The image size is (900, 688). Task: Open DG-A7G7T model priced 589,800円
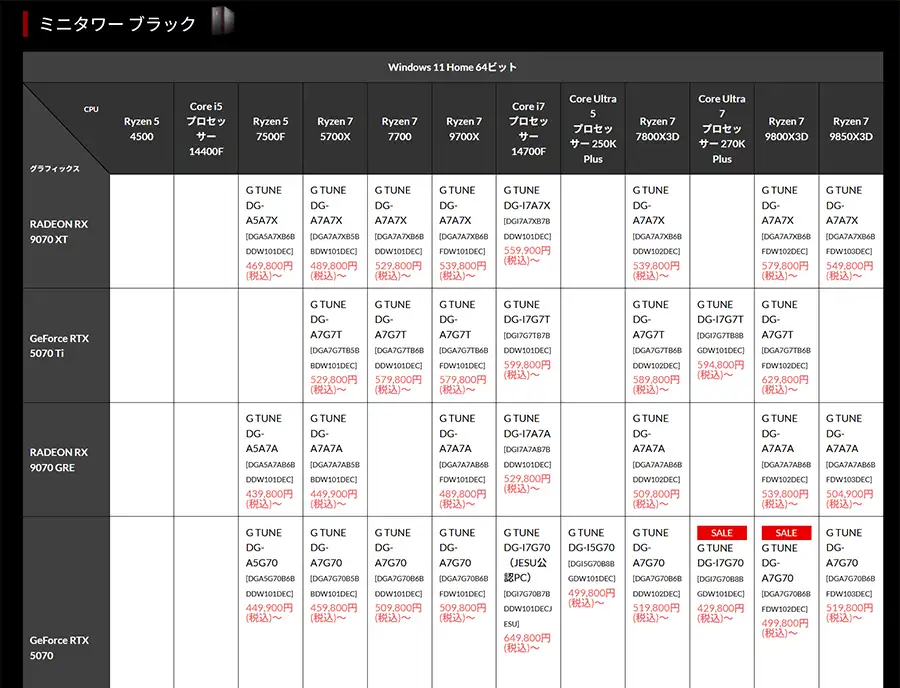point(657,346)
